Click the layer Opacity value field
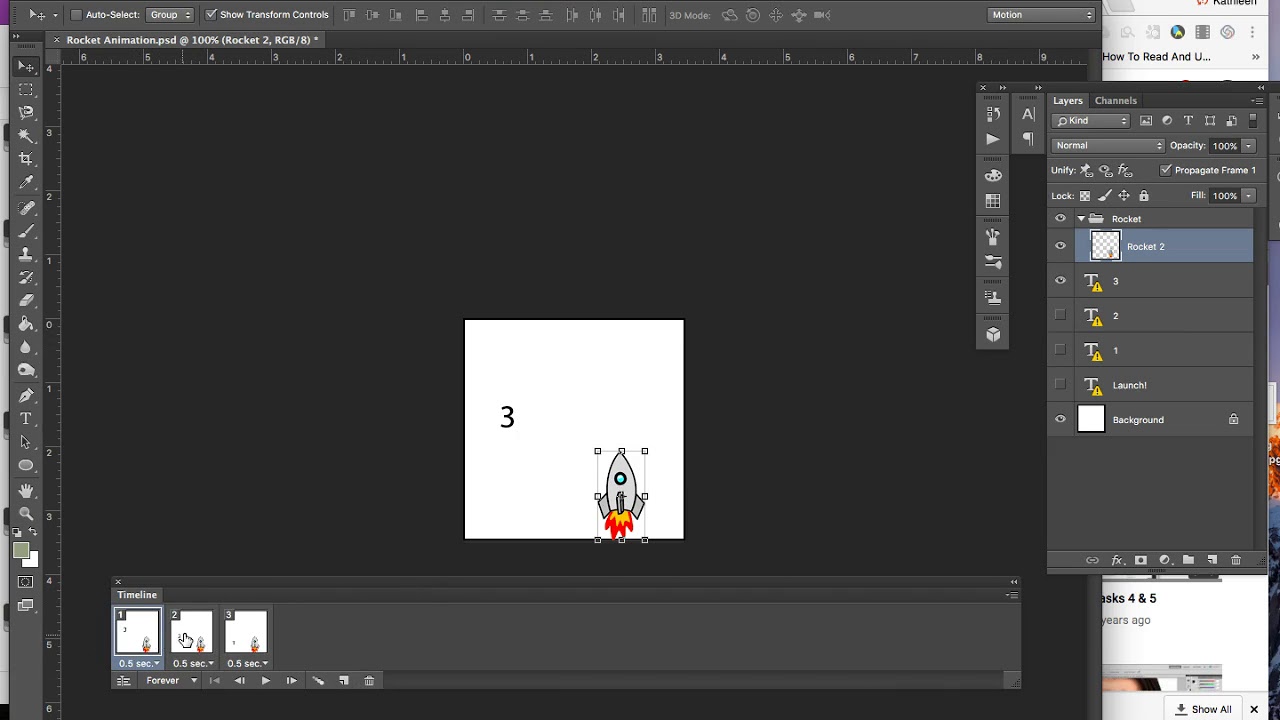The image size is (1280, 720). pos(1224,146)
